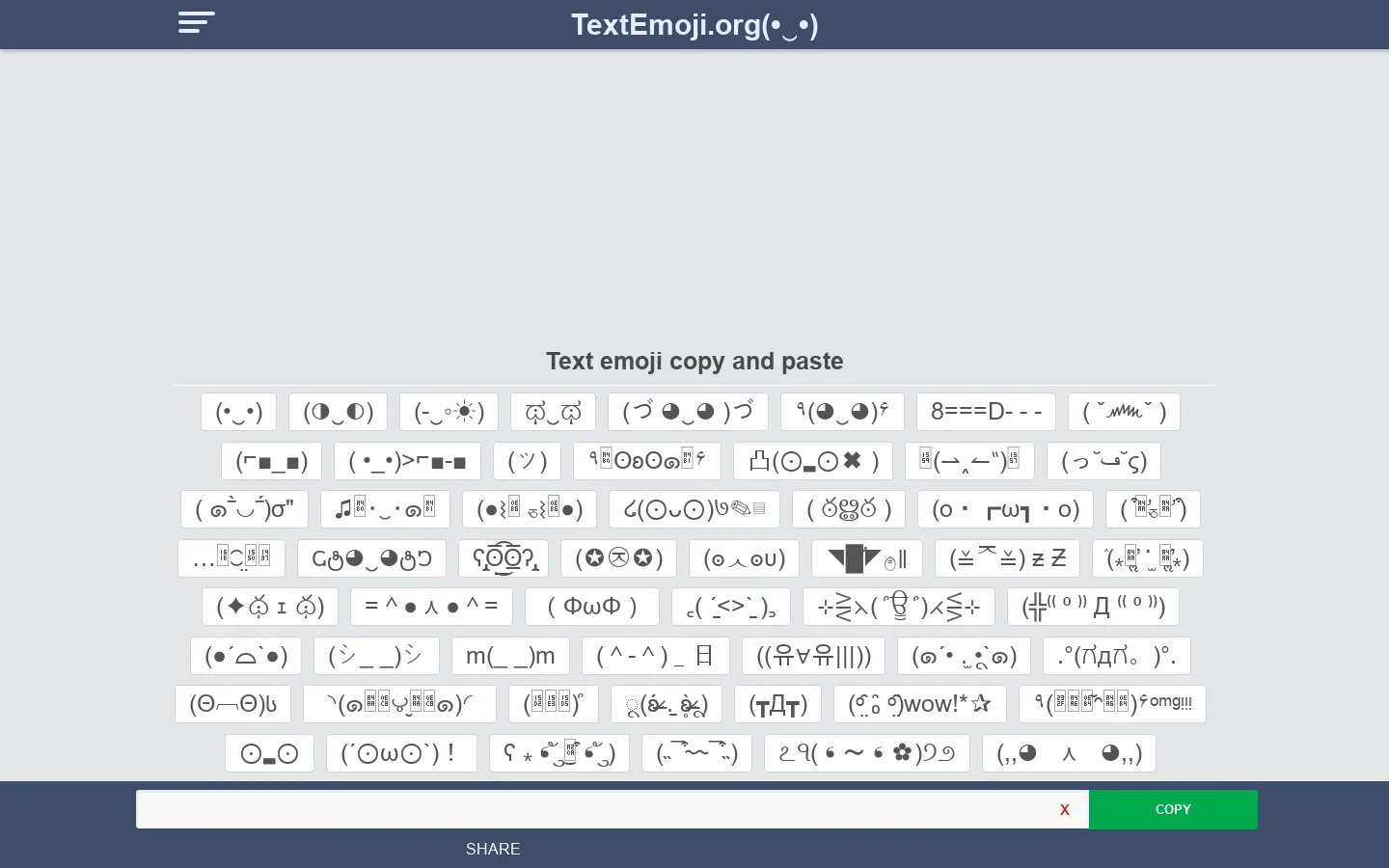Choose the (⌐■_■) sunglasses emoji

coord(272,461)
